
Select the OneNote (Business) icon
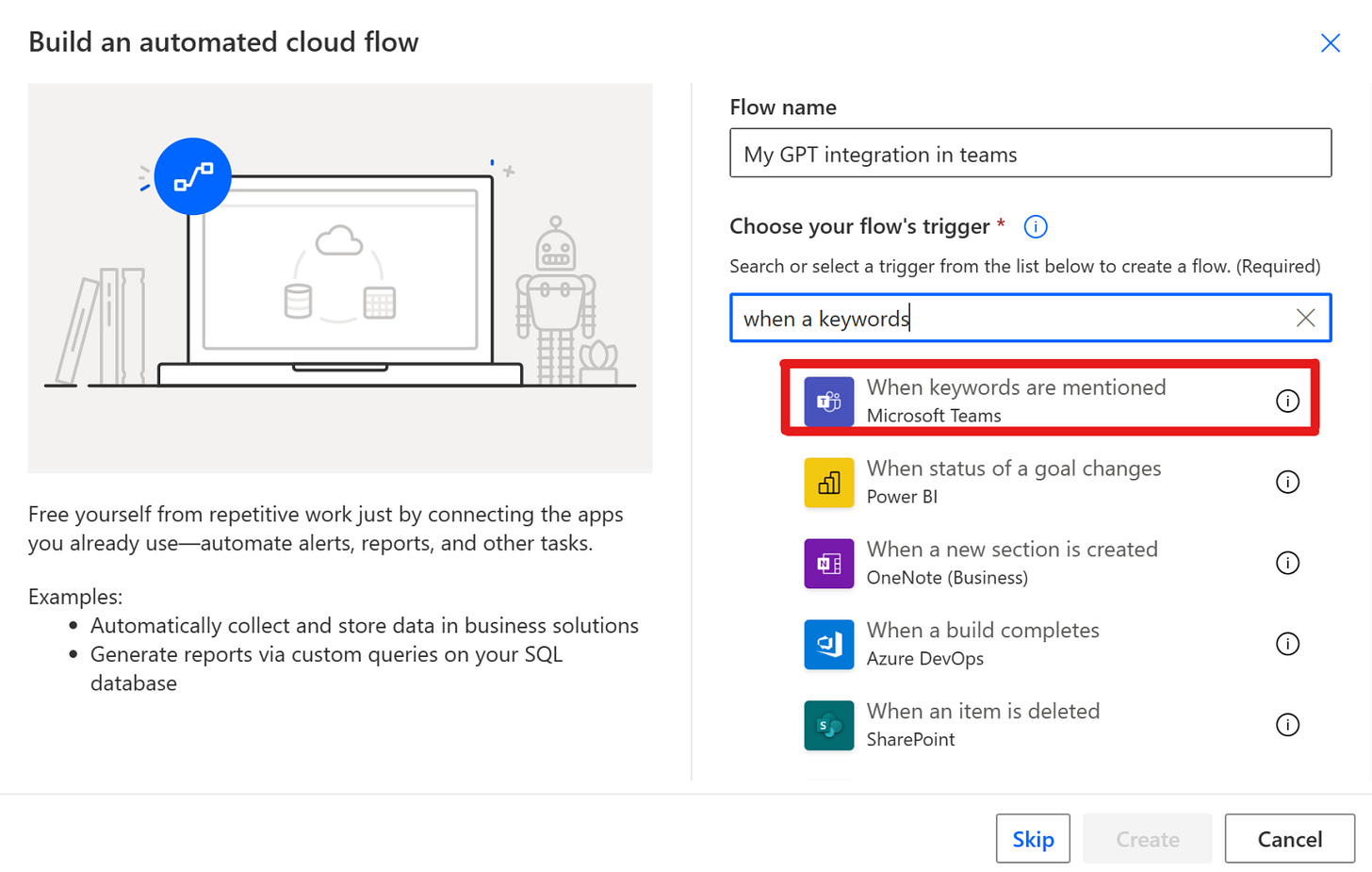coord(828,564)
